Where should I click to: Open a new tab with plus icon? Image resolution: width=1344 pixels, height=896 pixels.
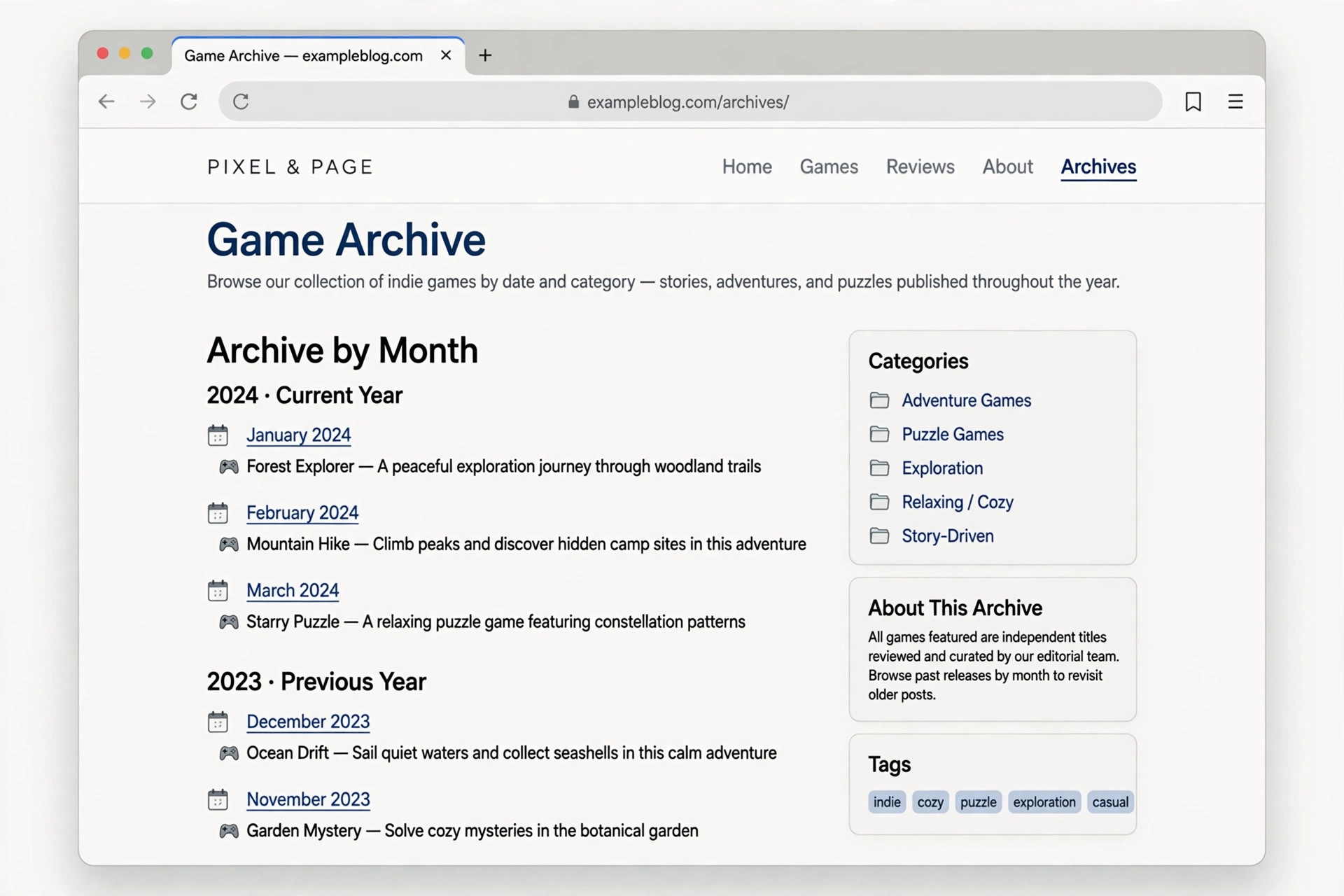pos(485,55)
